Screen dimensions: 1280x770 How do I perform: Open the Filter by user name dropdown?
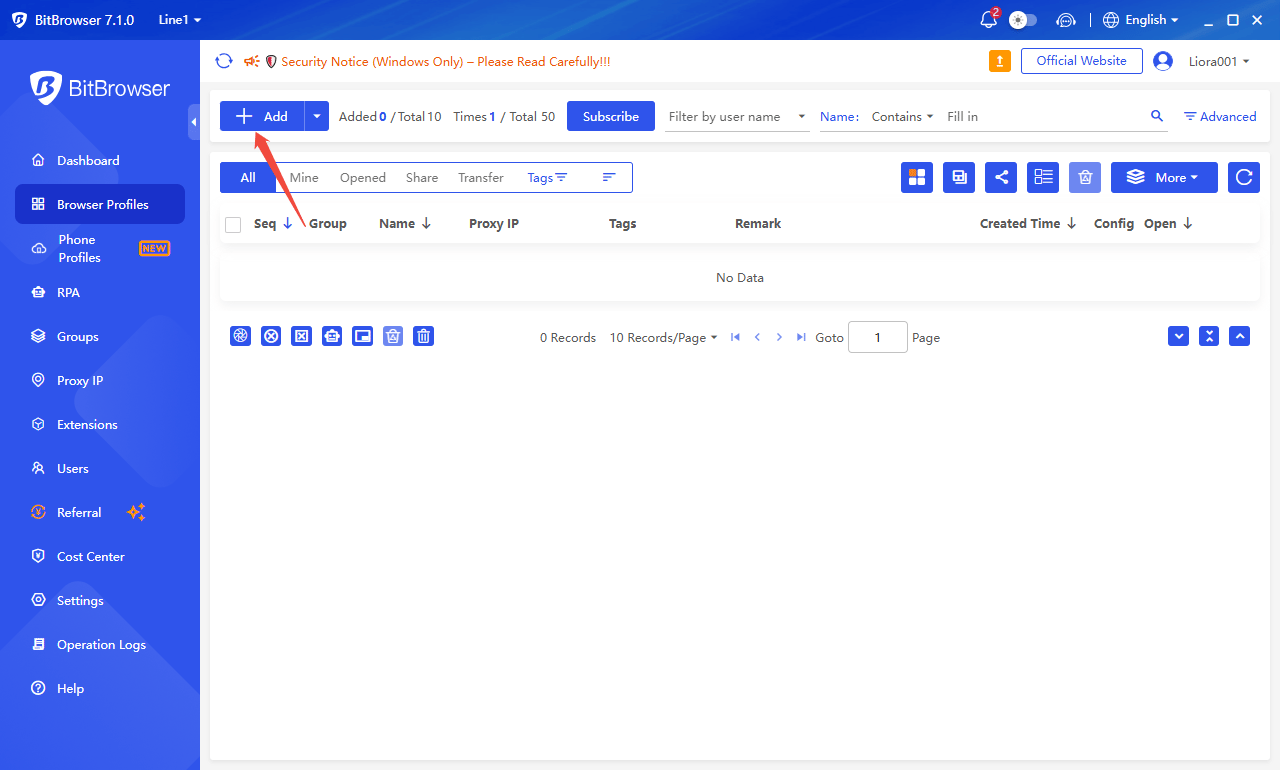[x=738, y=116]
